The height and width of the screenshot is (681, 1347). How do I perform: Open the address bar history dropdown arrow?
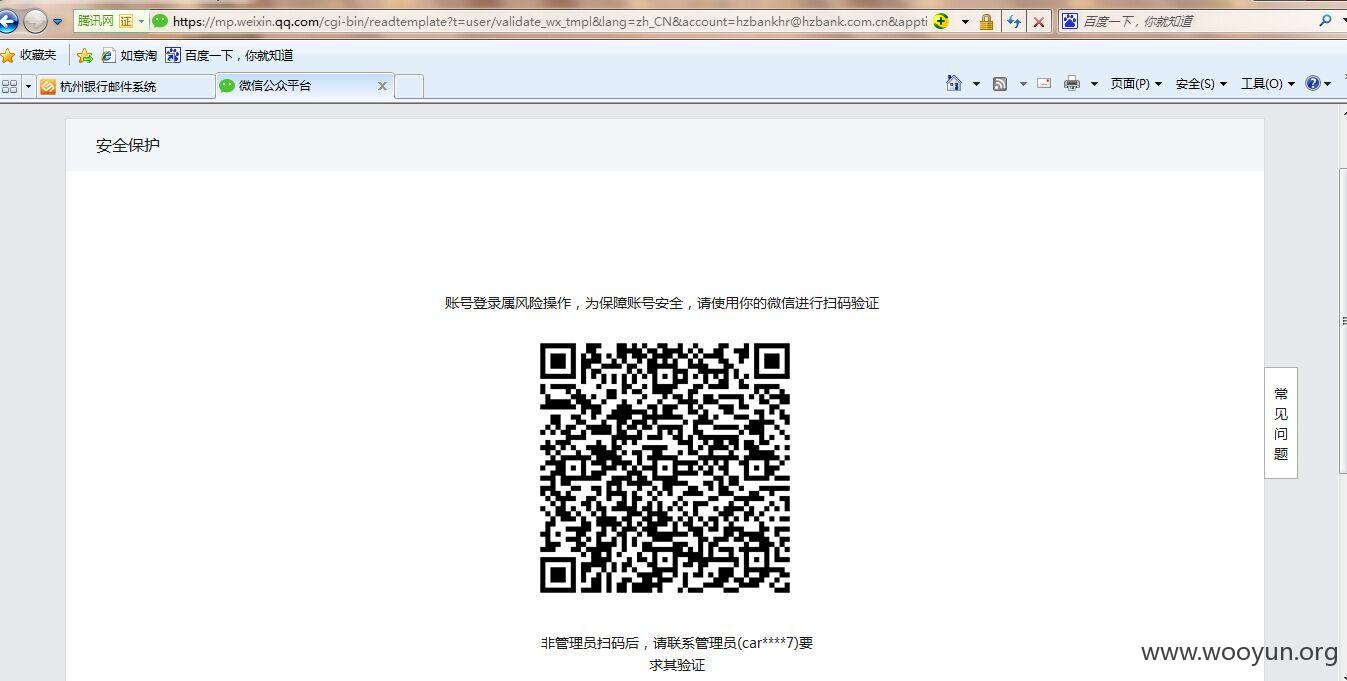tap(965, 21)
